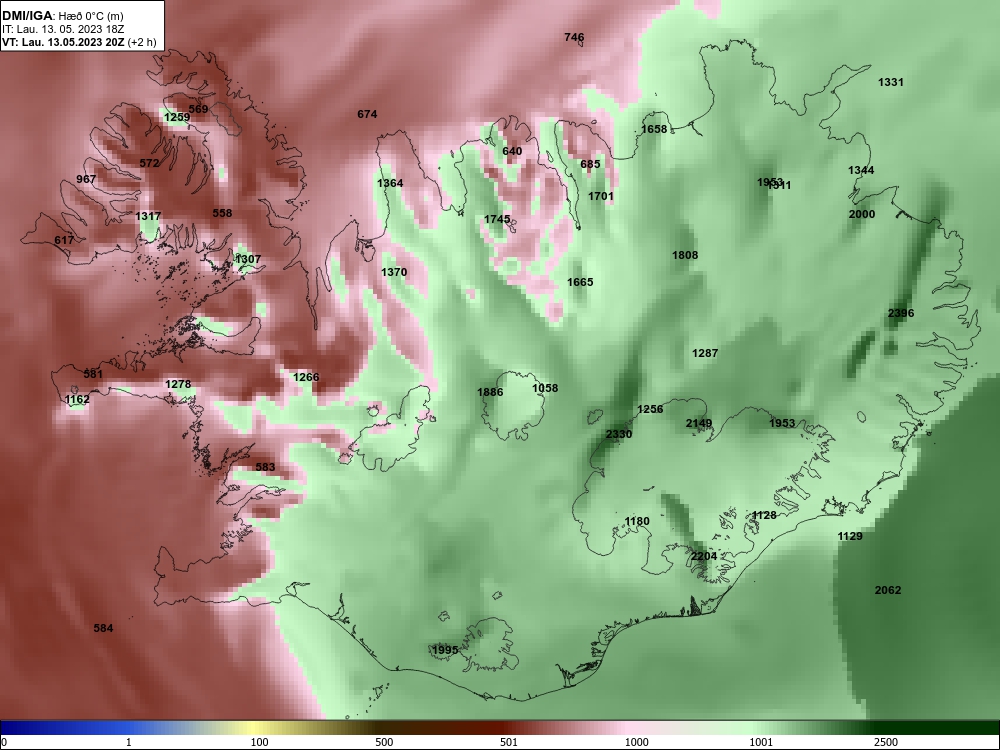The image size is (1000, 750).
Task: Click the colour scale 501 label
Action: pyautogui.click(x=509, y=742)
